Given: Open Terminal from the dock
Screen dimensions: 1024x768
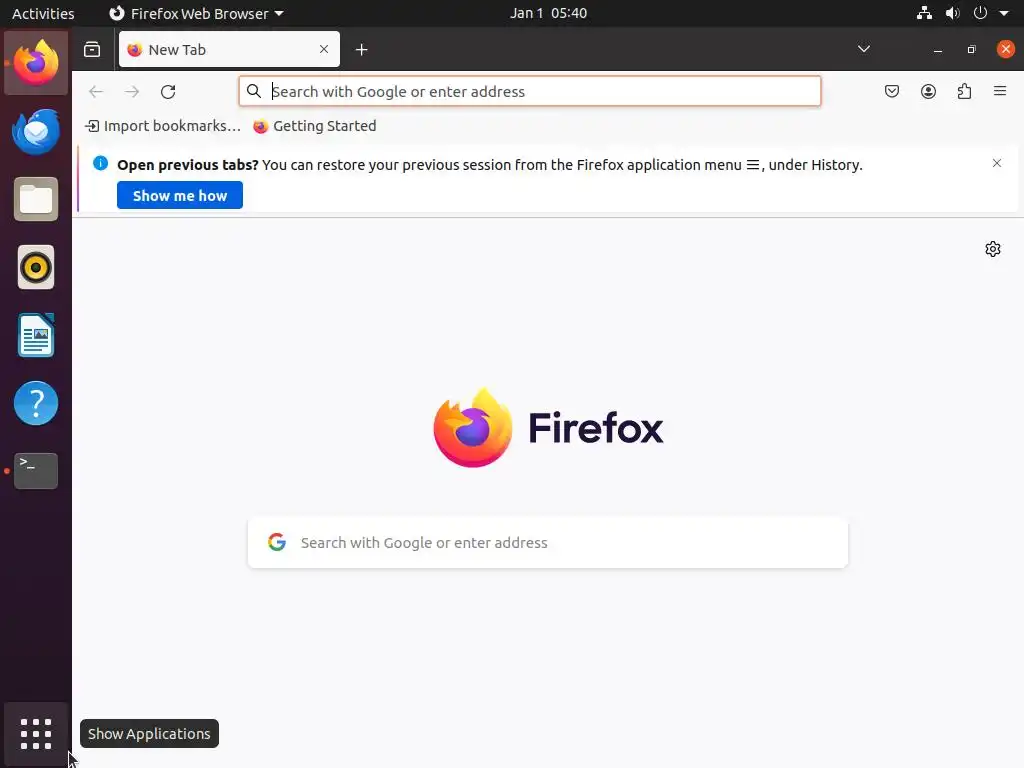Looking at the screenshot, I should [x=36, y=471].
